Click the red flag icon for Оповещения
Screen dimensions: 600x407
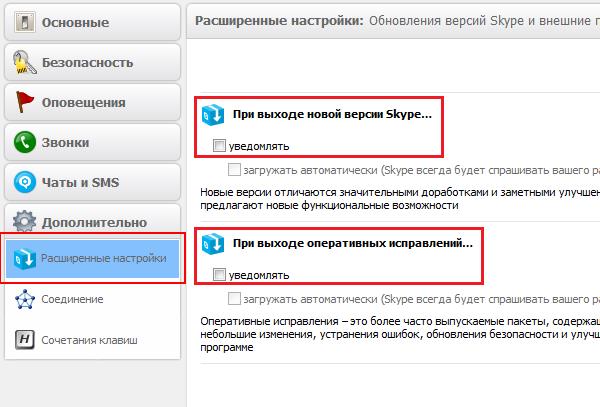(24, 102)
